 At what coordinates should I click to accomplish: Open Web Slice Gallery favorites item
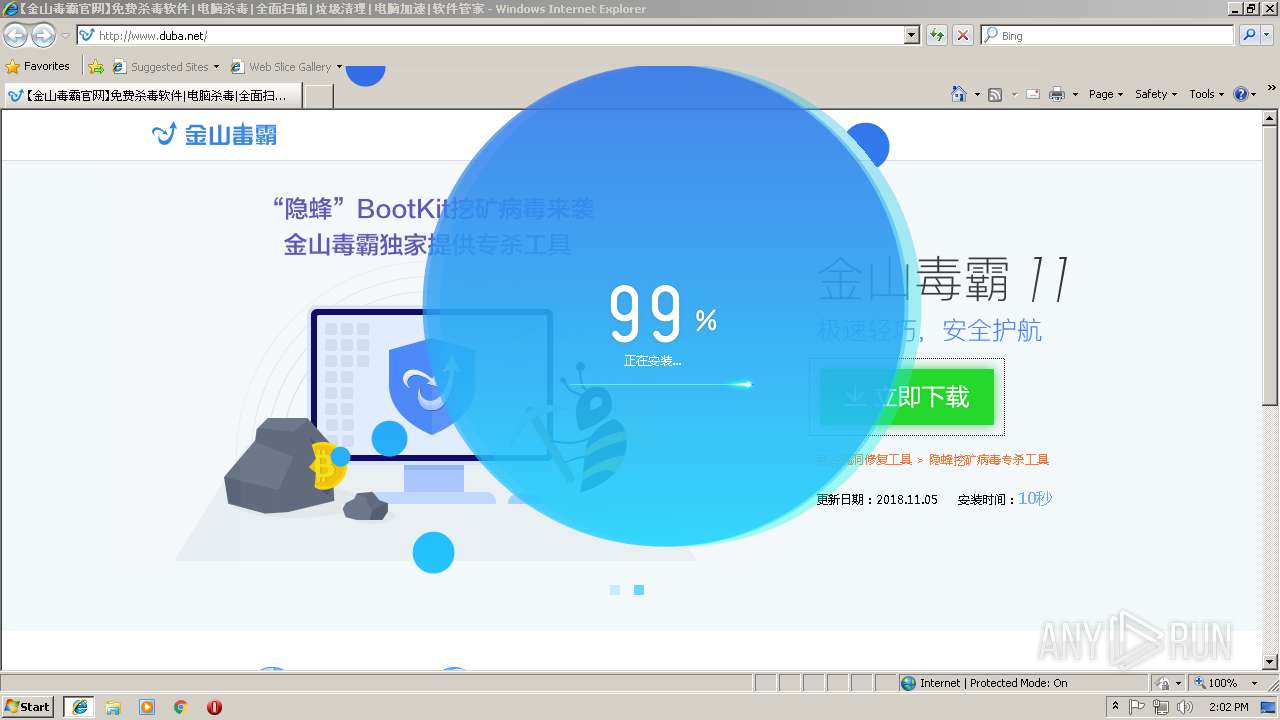(286, 67)
